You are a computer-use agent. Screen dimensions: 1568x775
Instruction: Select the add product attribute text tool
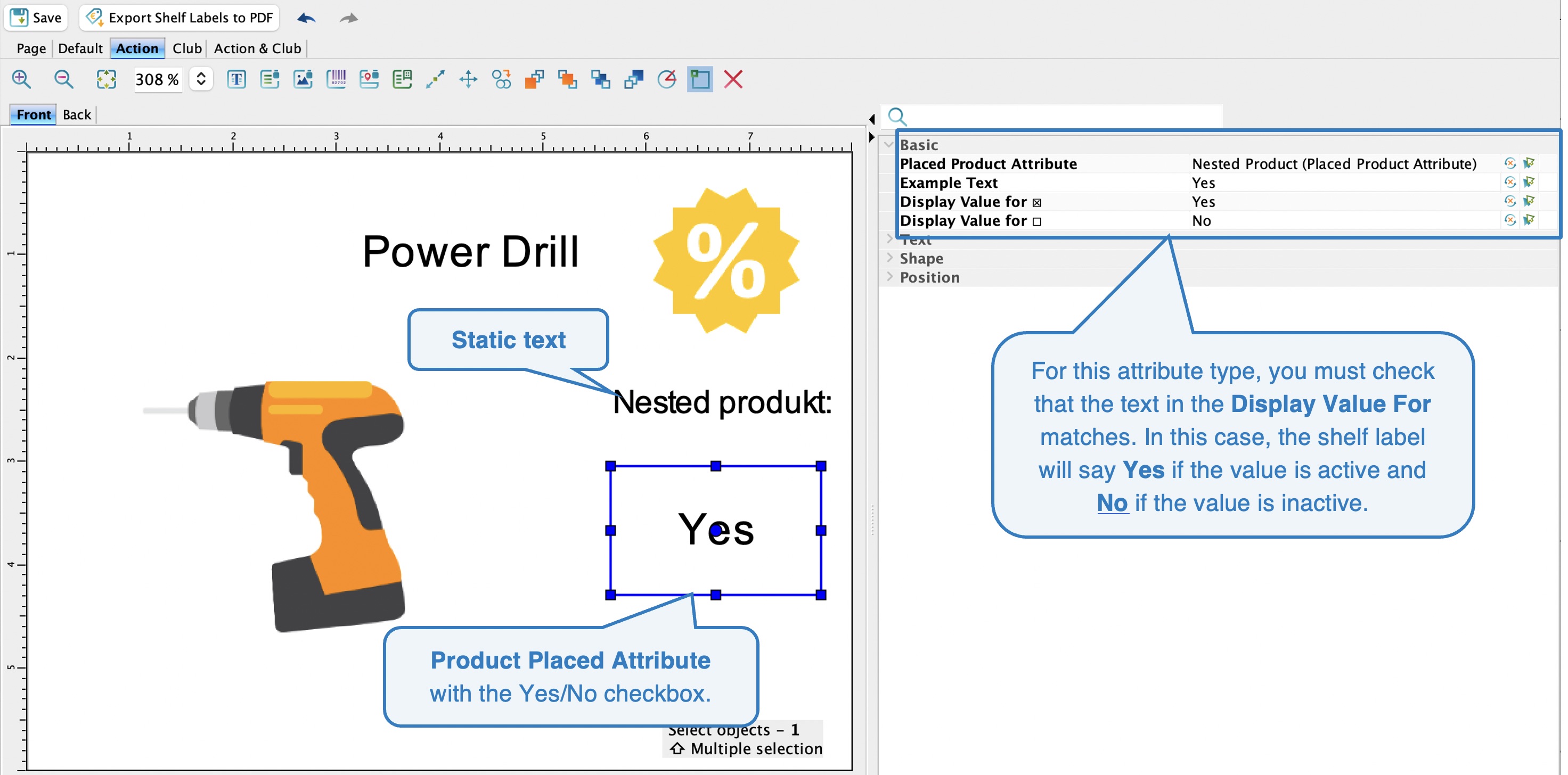pos(269,79)
